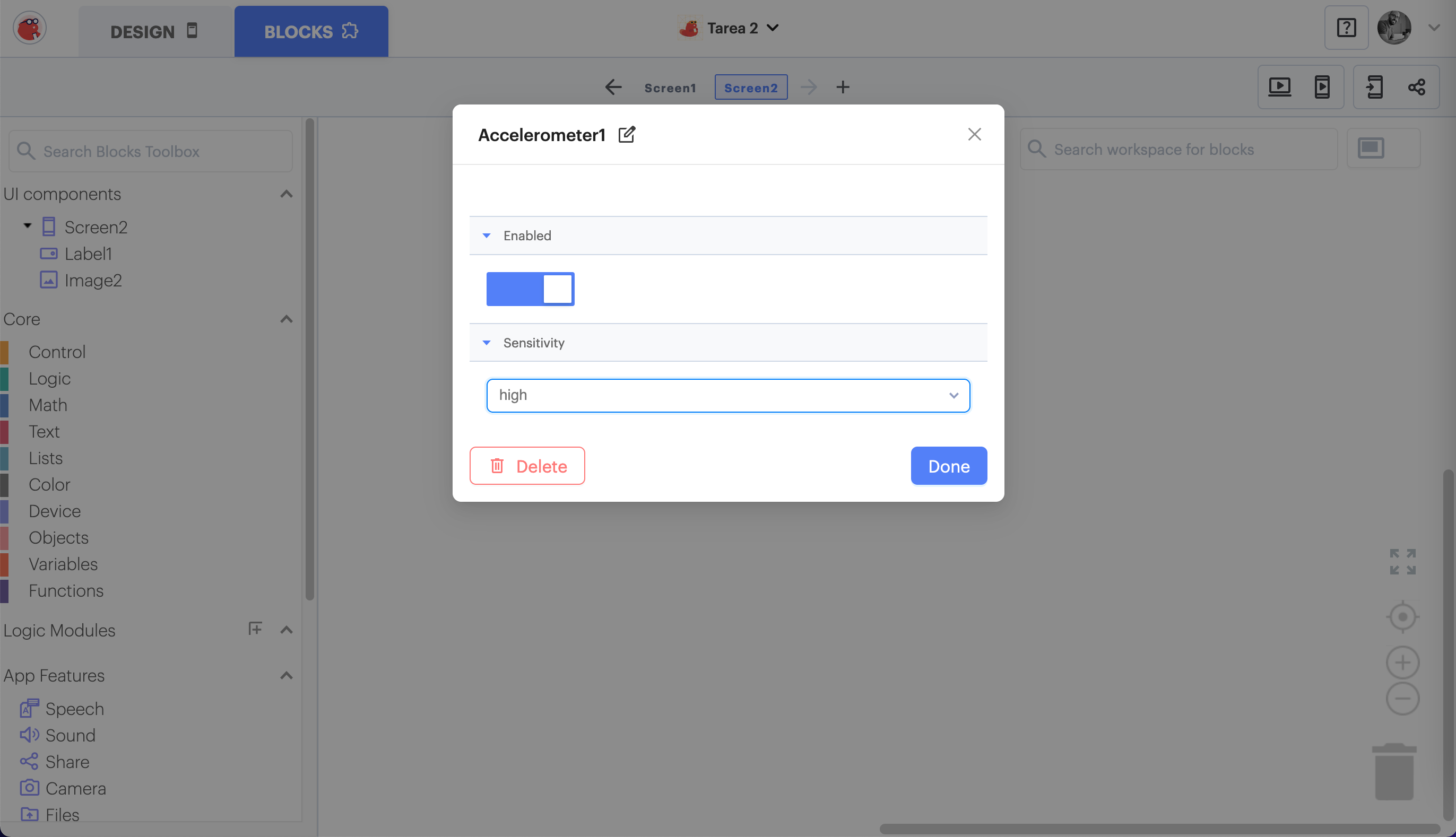Click the share project icon in toolbar

[1416, 88]
